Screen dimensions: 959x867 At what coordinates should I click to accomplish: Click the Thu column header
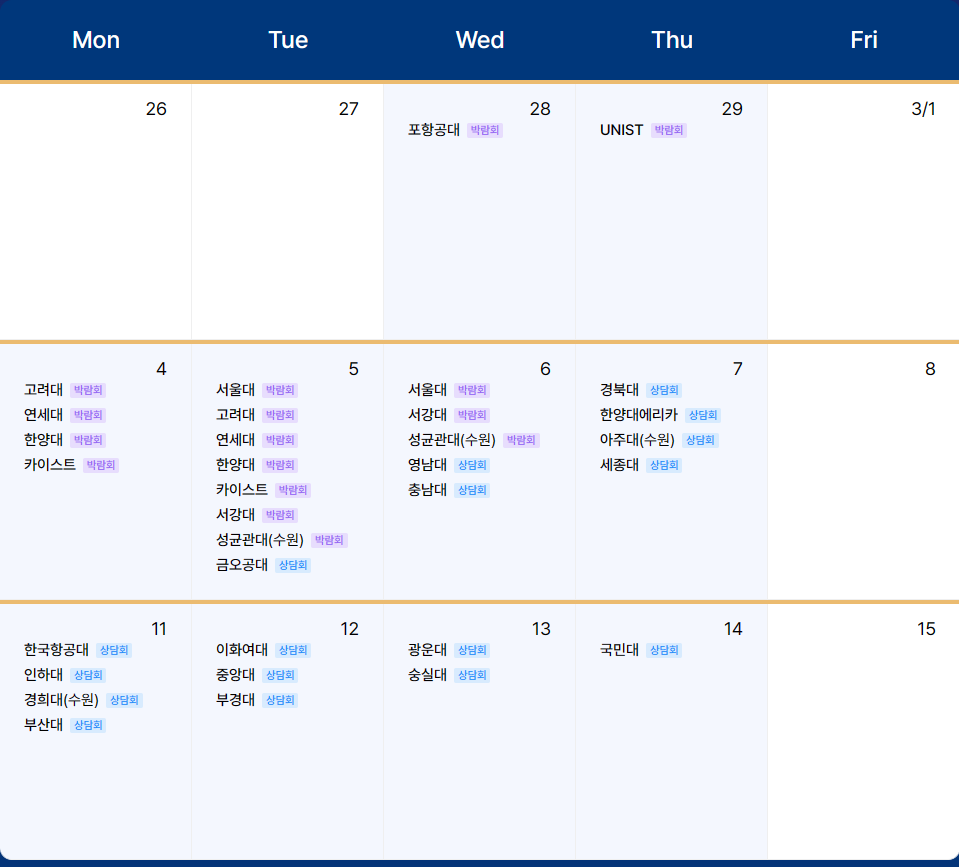(x=672, y=40)
